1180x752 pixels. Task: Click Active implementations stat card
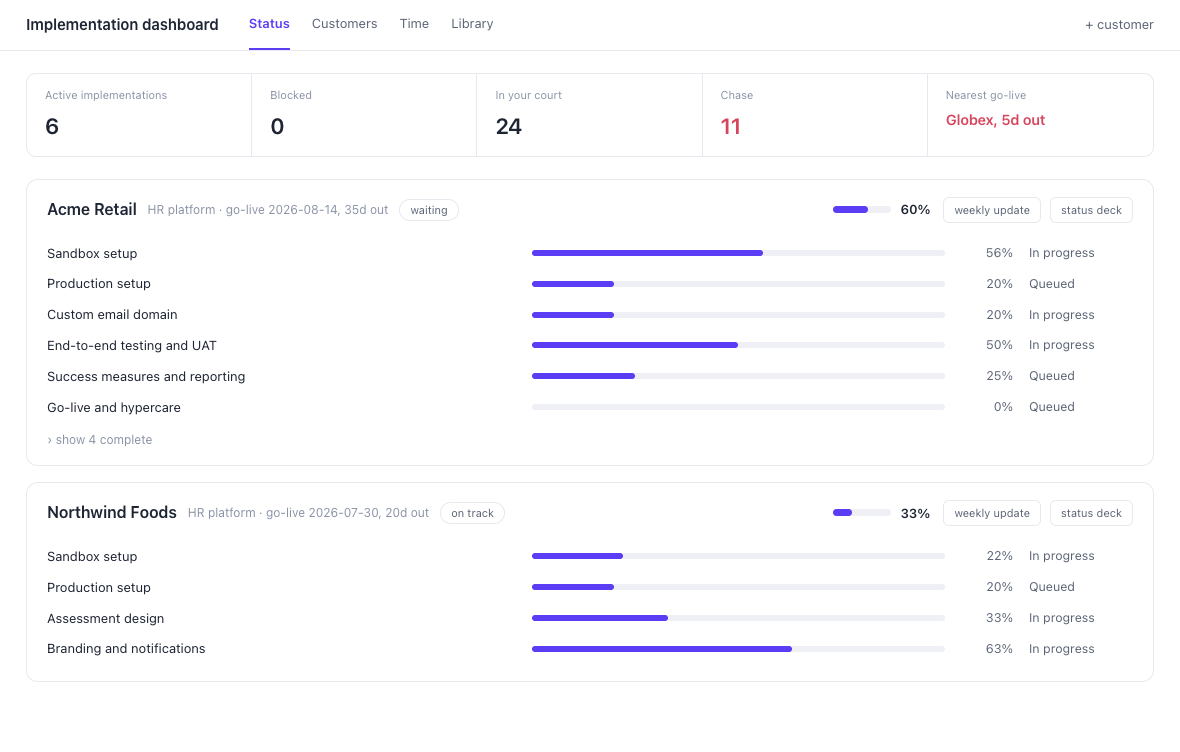[138, 115]
